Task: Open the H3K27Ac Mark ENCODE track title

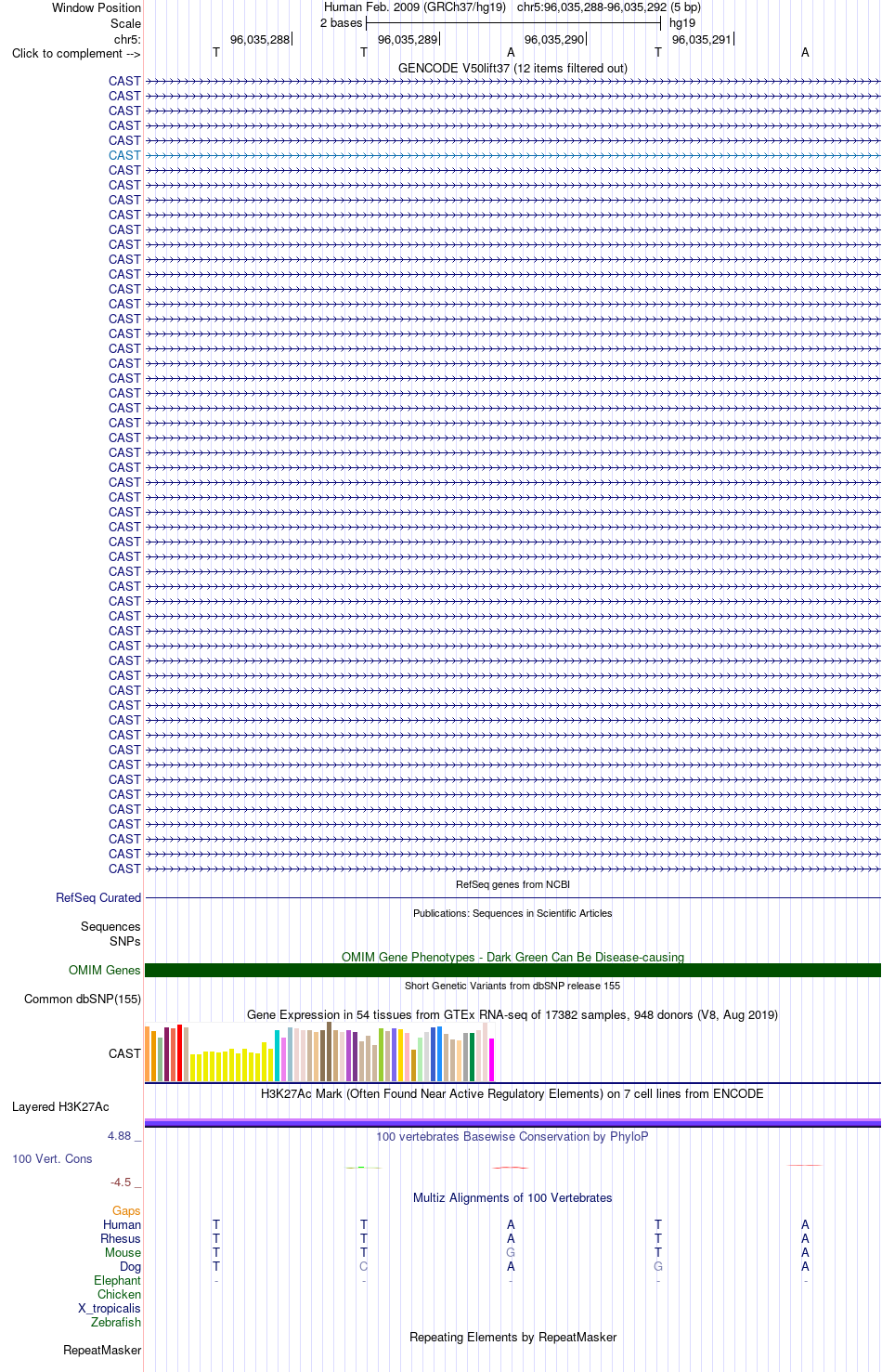Action: pyautogui.click(x=512, y=1093)
